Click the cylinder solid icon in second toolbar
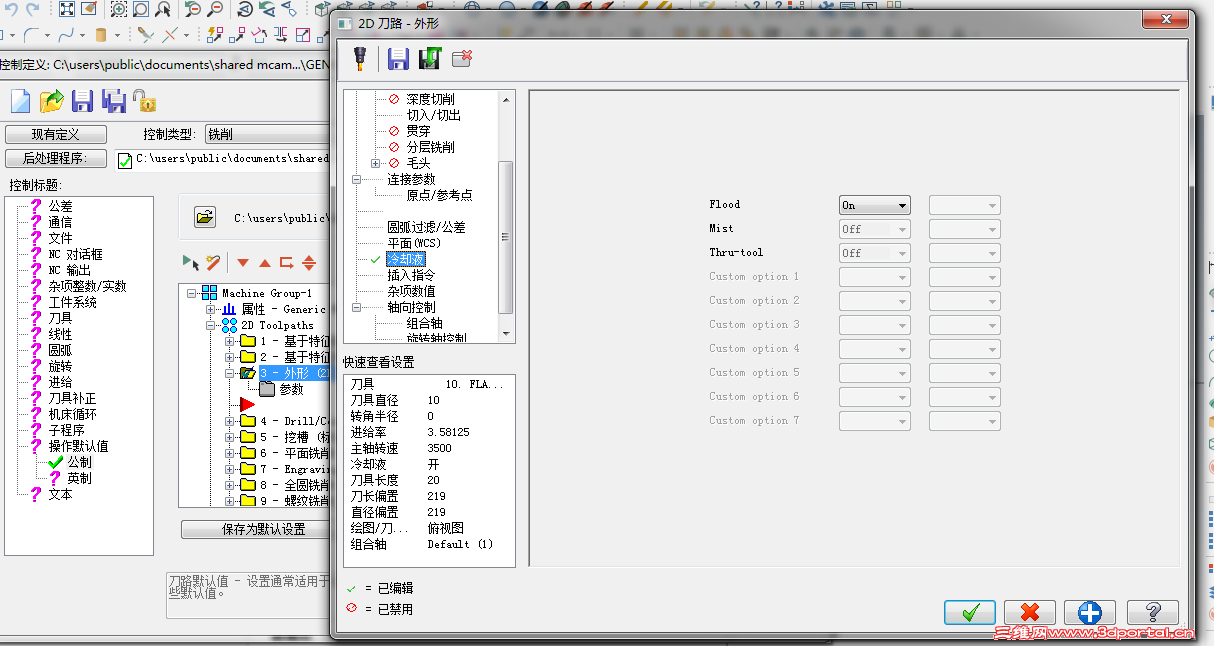 (101, 35)
